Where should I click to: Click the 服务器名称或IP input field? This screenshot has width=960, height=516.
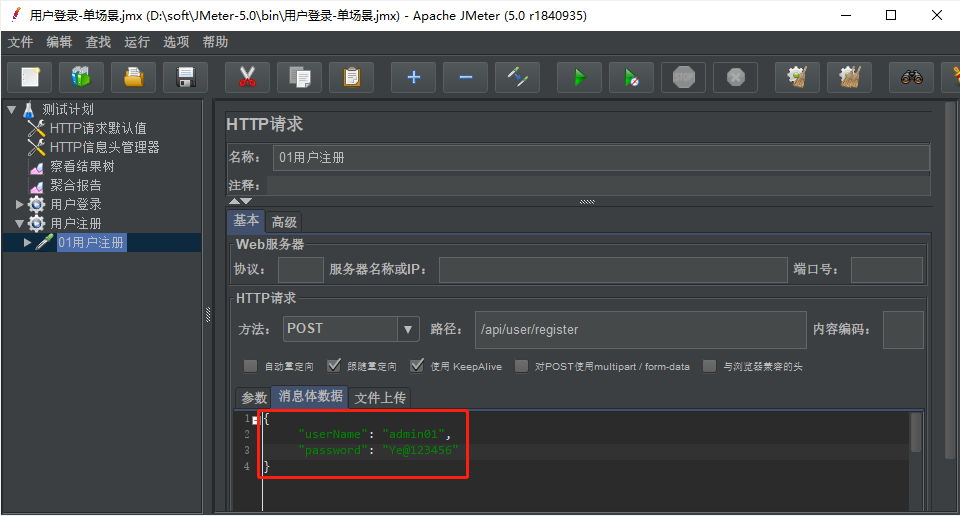click(x=613, y=270)
